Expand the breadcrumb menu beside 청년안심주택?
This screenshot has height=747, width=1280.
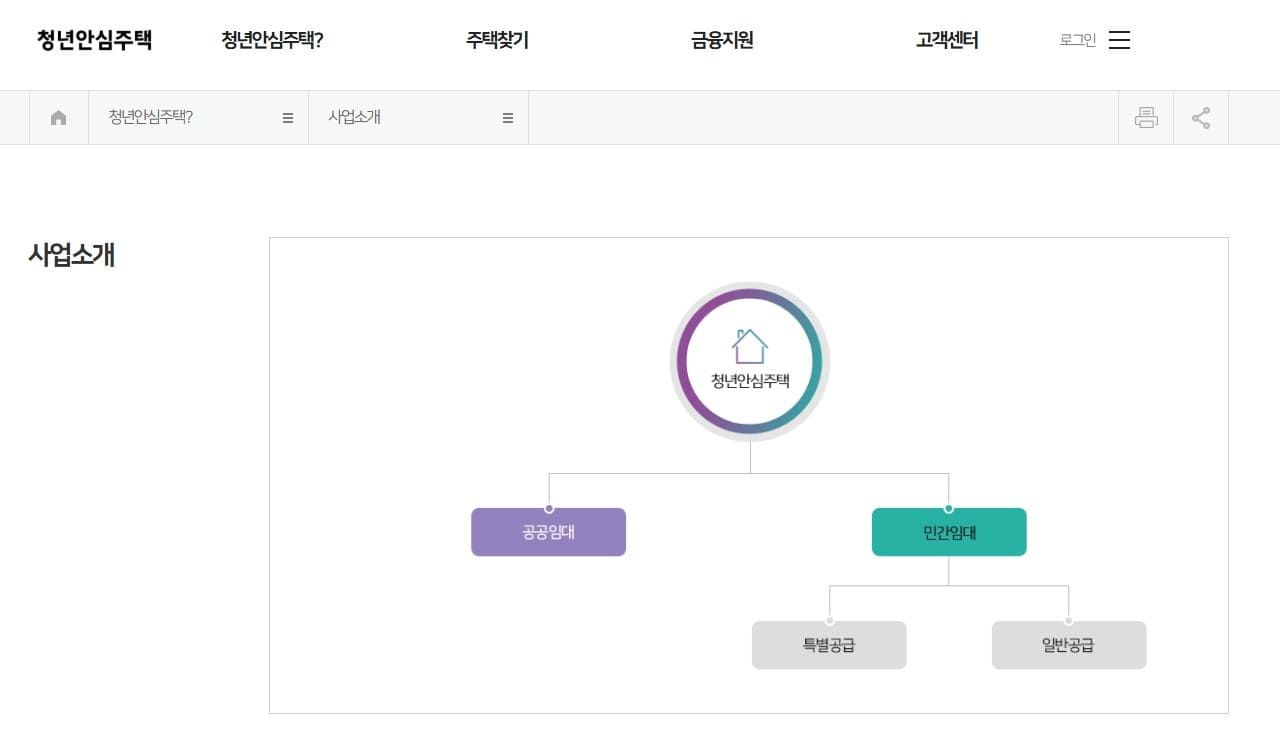(x=287, y=117)
